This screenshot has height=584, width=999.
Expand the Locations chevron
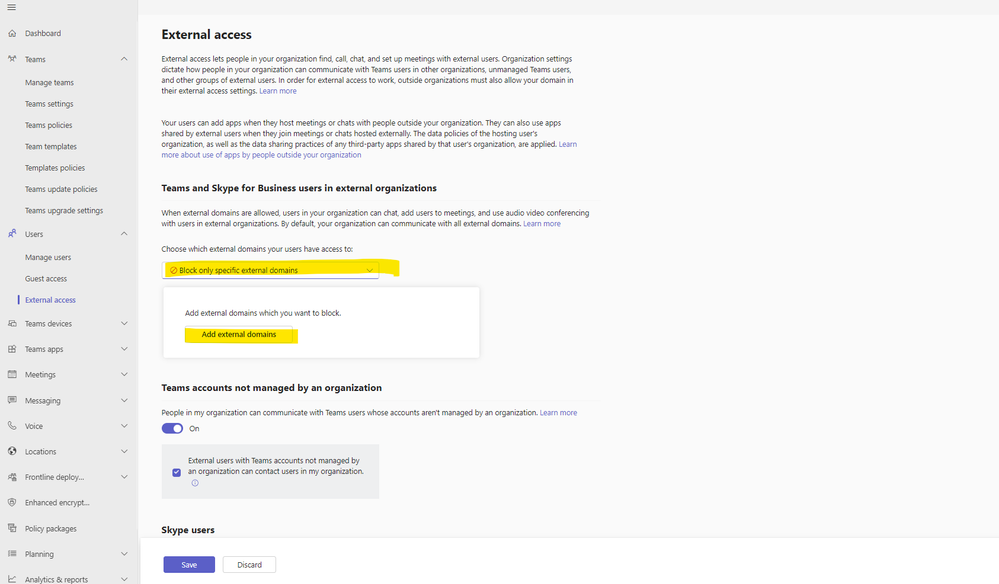click(124, 451)
